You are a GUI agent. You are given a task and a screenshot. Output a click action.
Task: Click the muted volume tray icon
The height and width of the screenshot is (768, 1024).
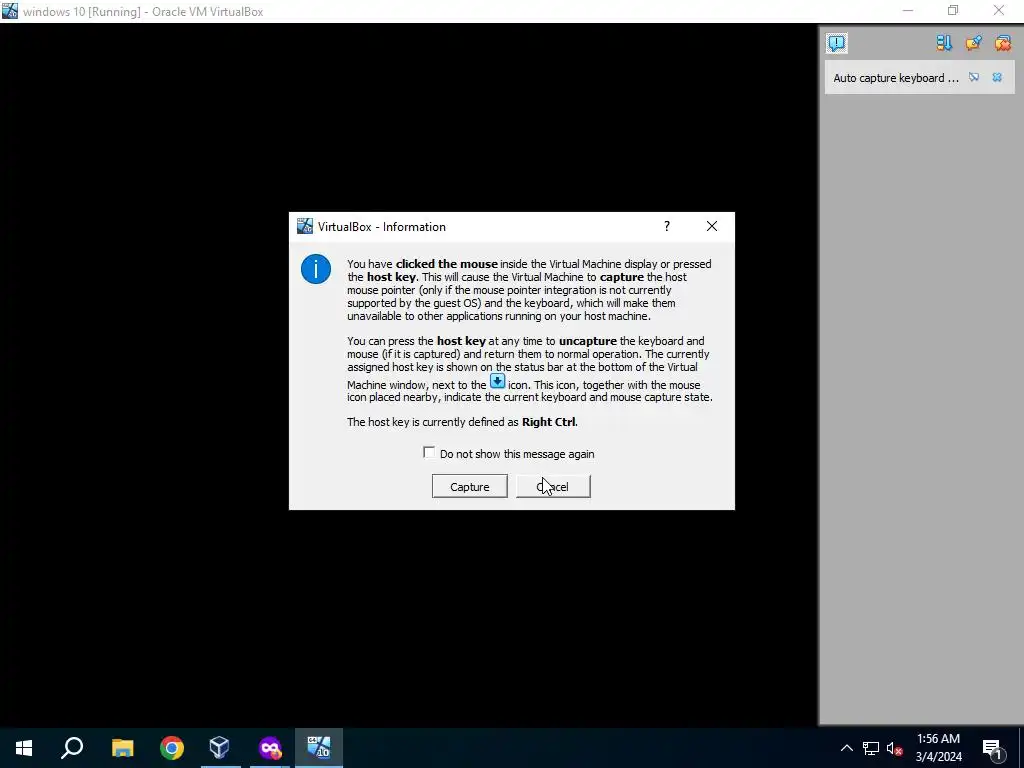click(x=895, y=748)
